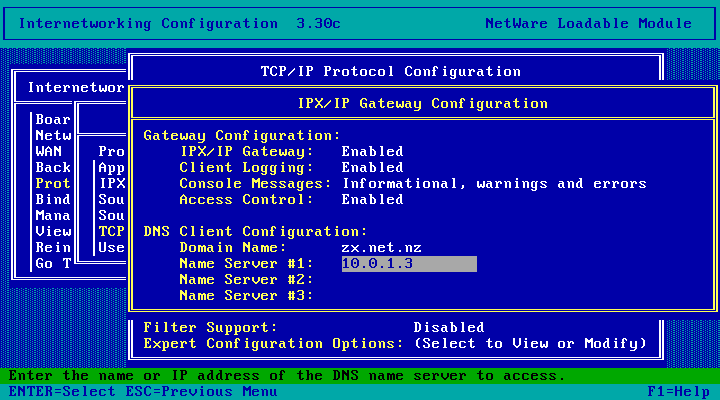Screen dimensions: 720x400
Task: Select truncated 'Use' protocol entry
Action: click(112, 248)
